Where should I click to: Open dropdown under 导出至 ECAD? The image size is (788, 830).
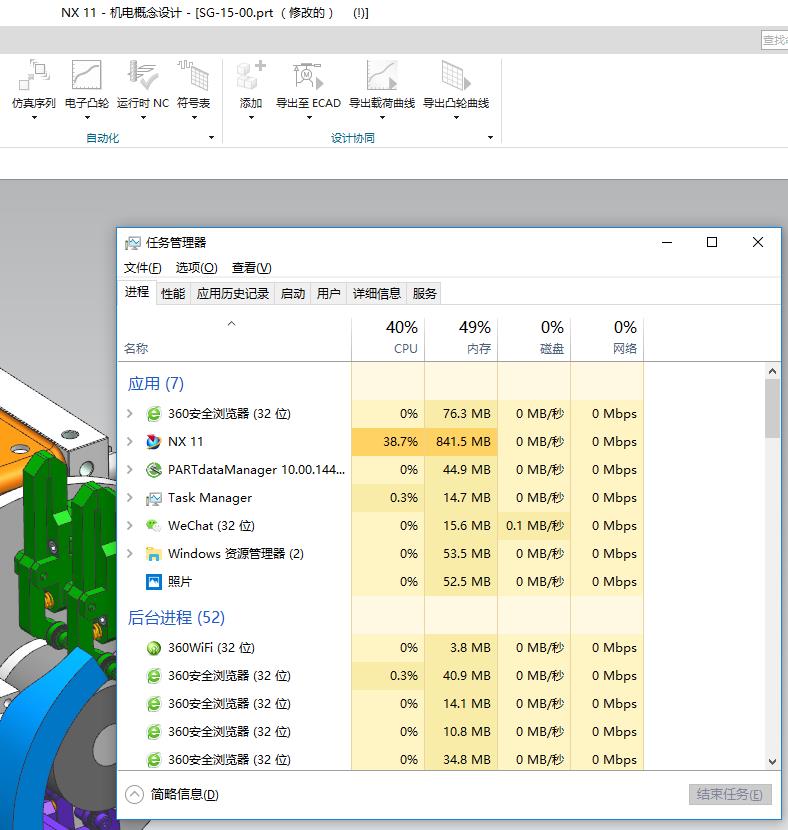click(x=310, y=118)
